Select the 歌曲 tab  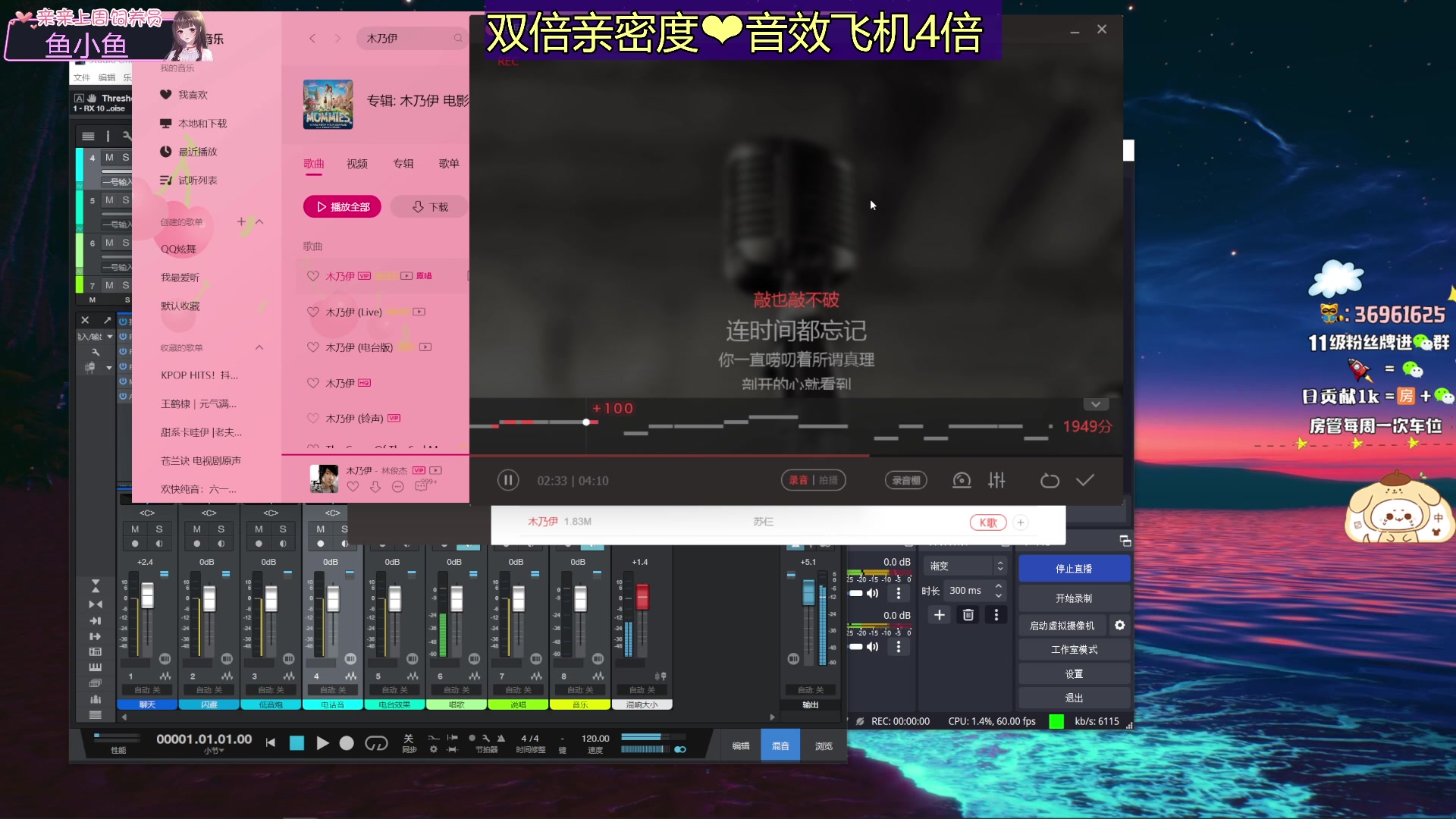(x=314, y=164)
